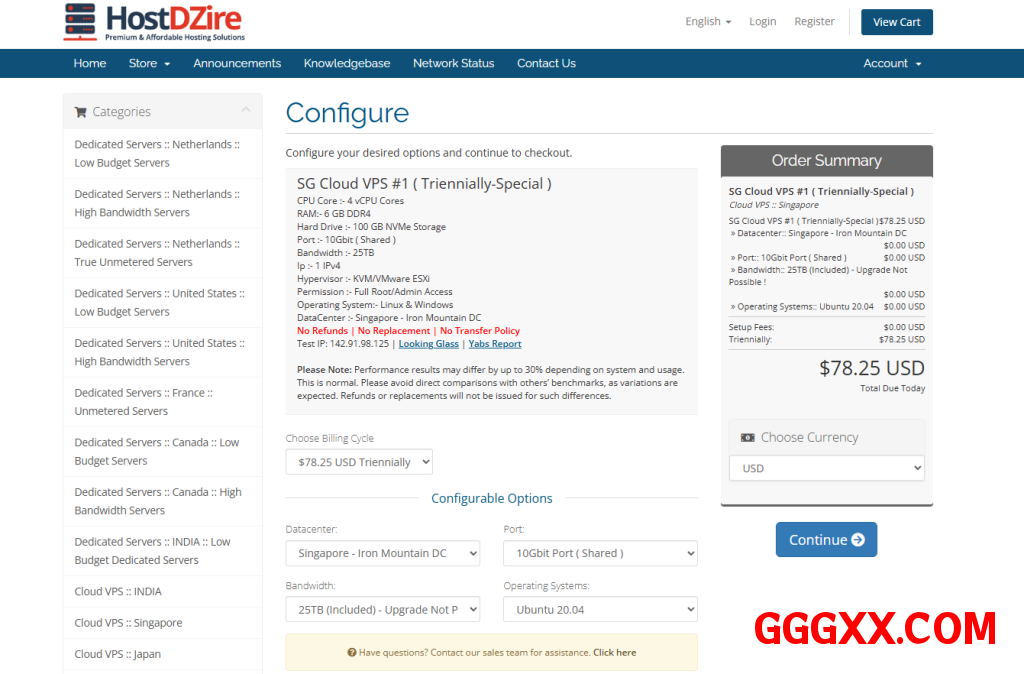Open the Looking Glass link
The image size is (1024, 674).
(428, 344)
